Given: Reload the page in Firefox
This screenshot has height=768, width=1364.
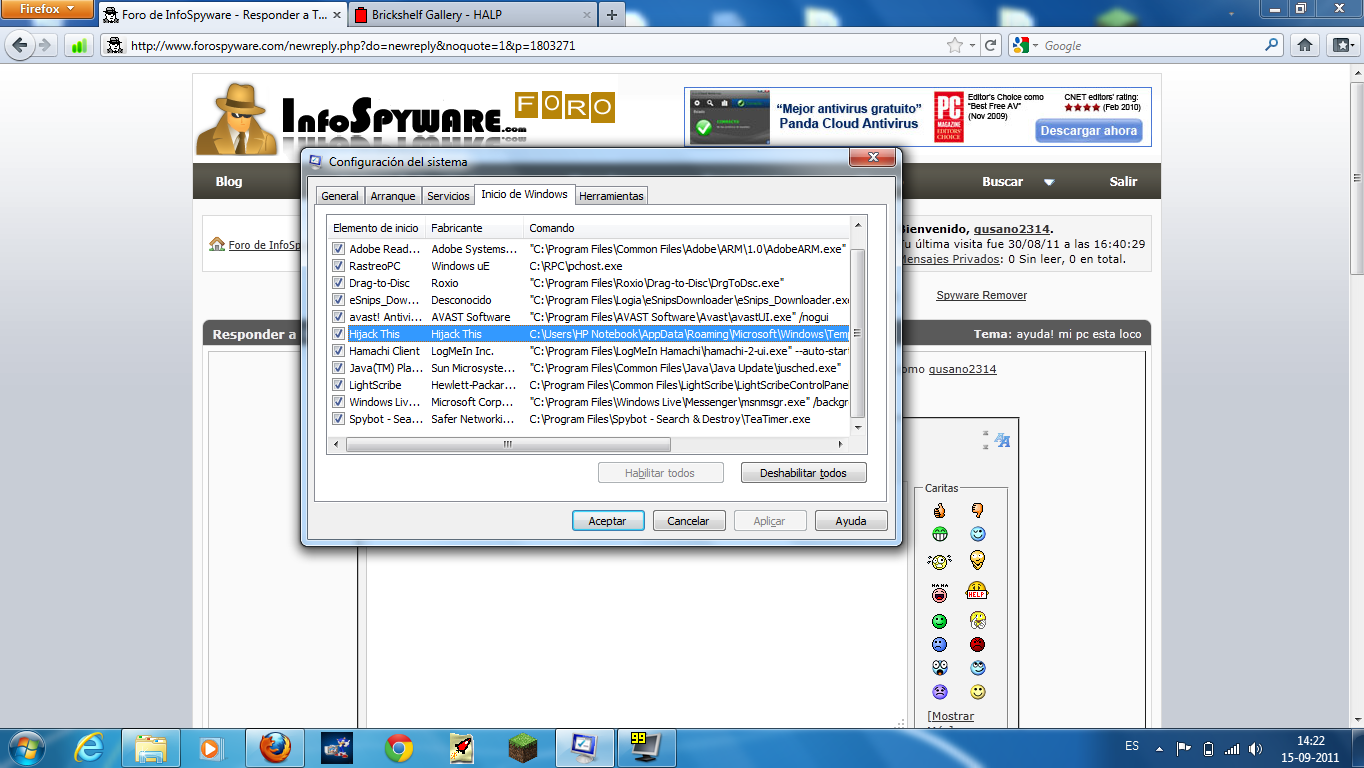Looking at the screenshot, I should click(x=990, y=46).
